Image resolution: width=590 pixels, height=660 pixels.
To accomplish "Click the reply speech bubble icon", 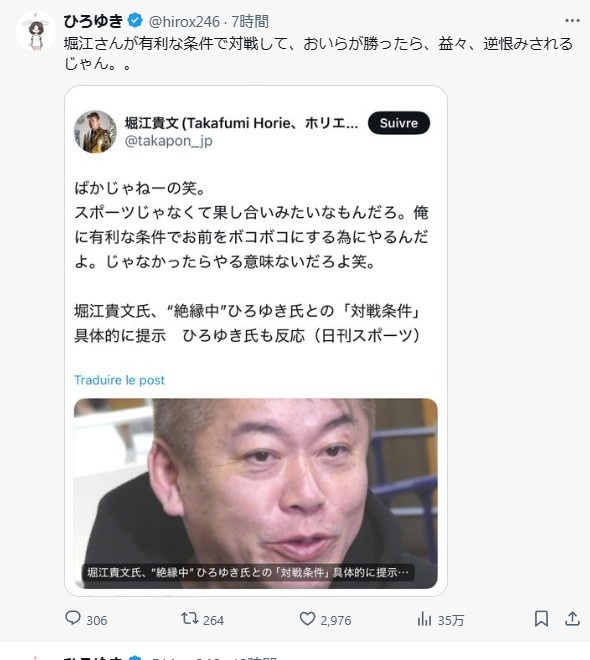I will 73,618.
